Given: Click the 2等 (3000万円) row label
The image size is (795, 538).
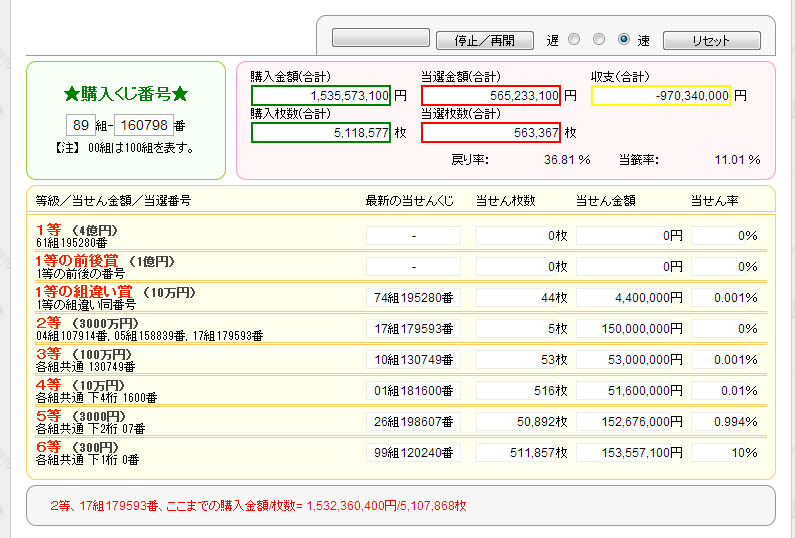Looking at the screenshot, I should pyautogui.click(x=87, y=322).
